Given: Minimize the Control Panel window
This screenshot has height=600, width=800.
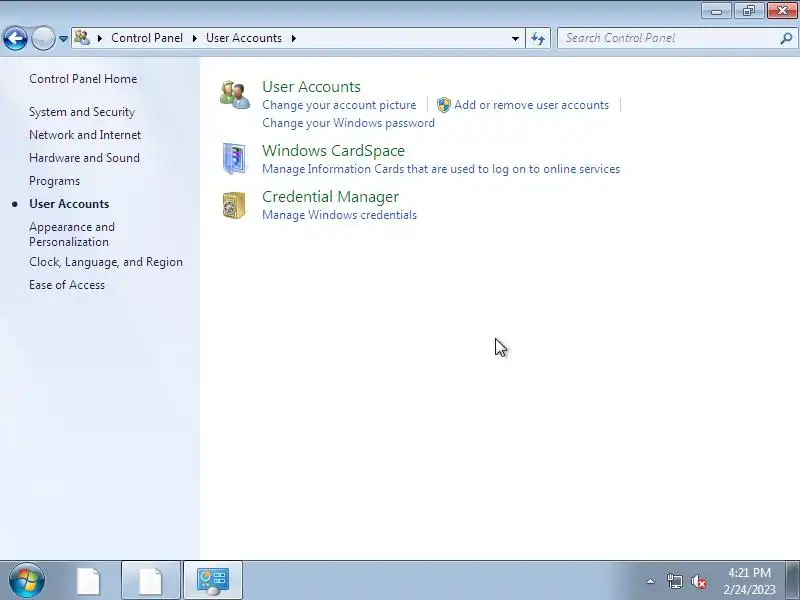Looking at the screenshot, I should (x=716, y=11).
